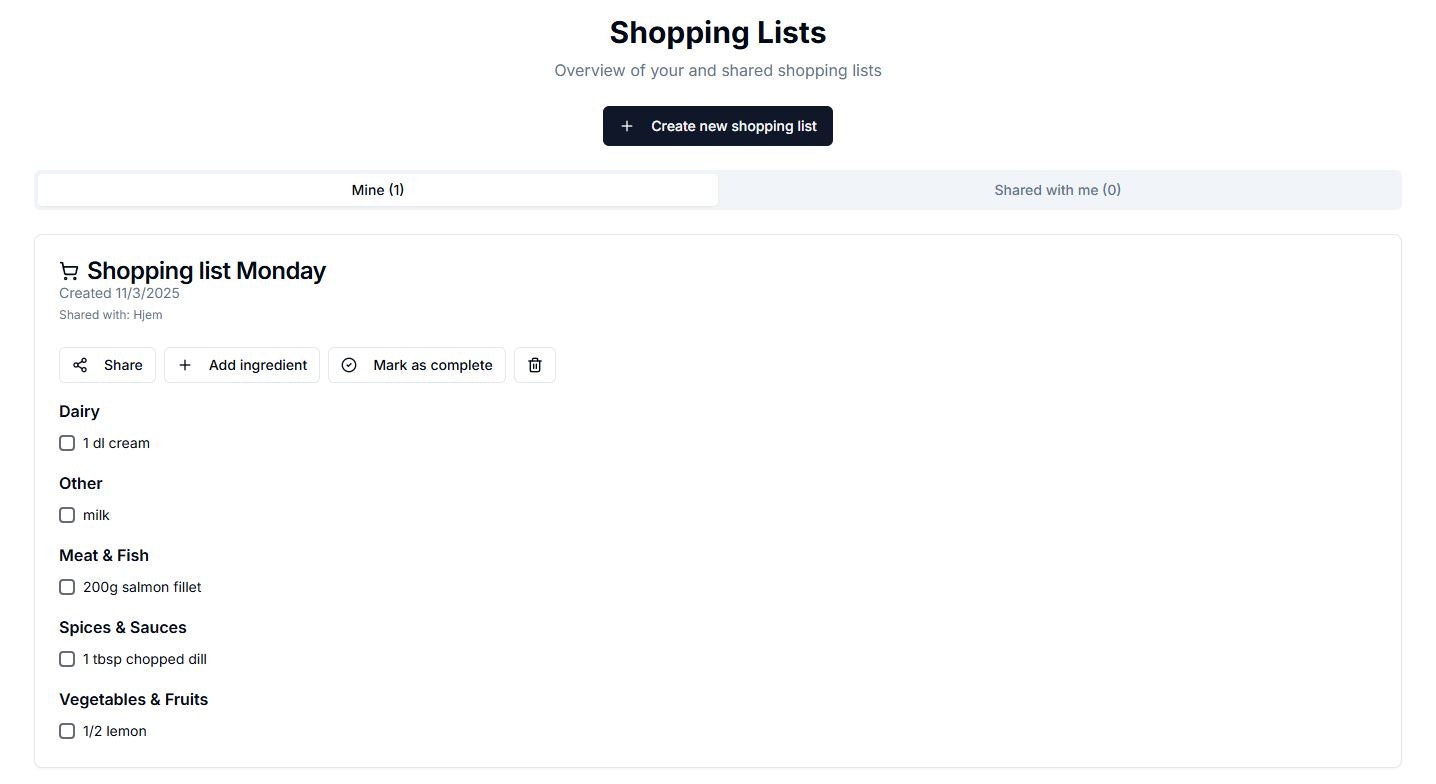
Task: Click the Shared with: Hjem label
Action: coord(110,314)
